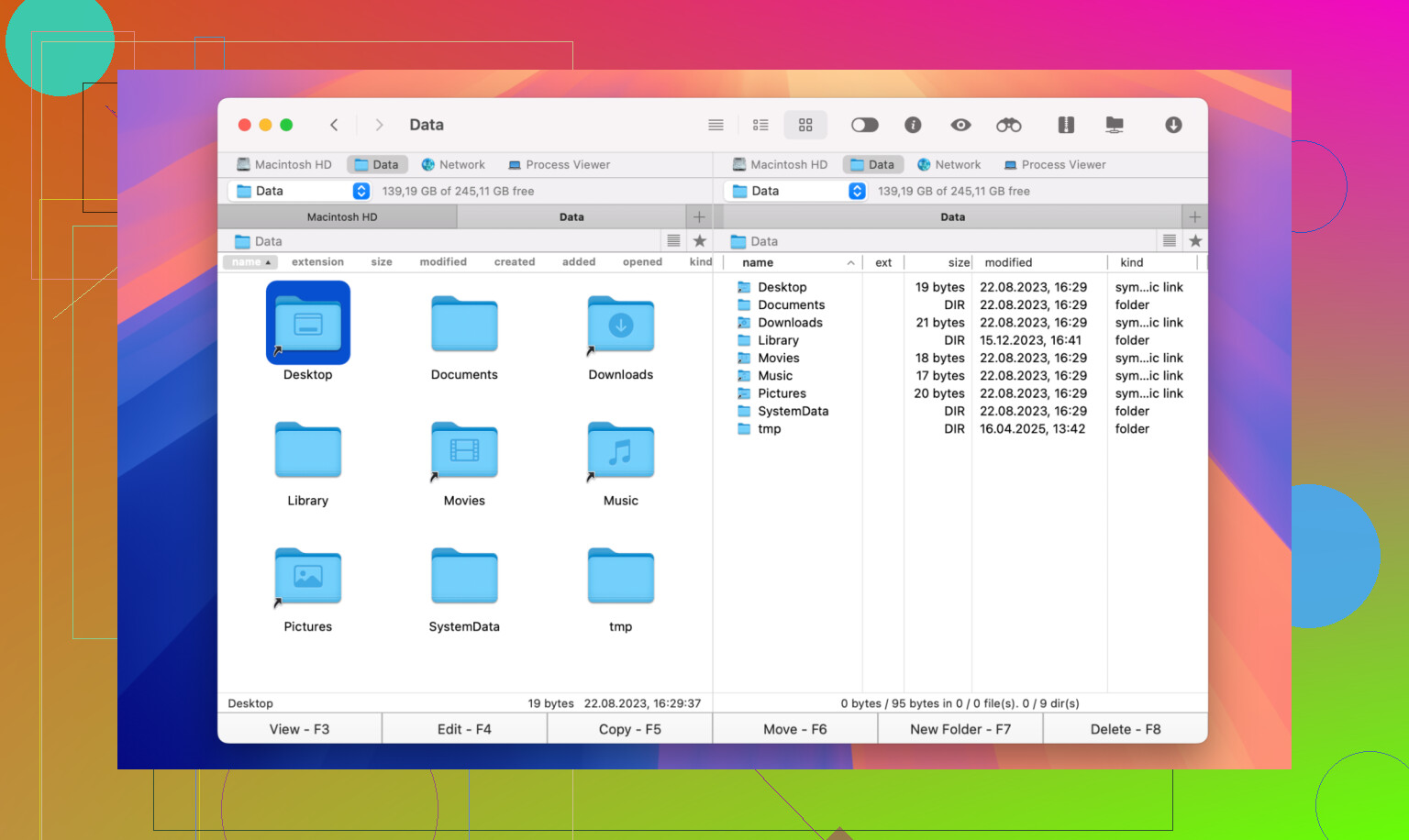This screenshot has width=1409, height=840.
Task: Select SystemData row in right pane list
Action: tap(793, 411)
